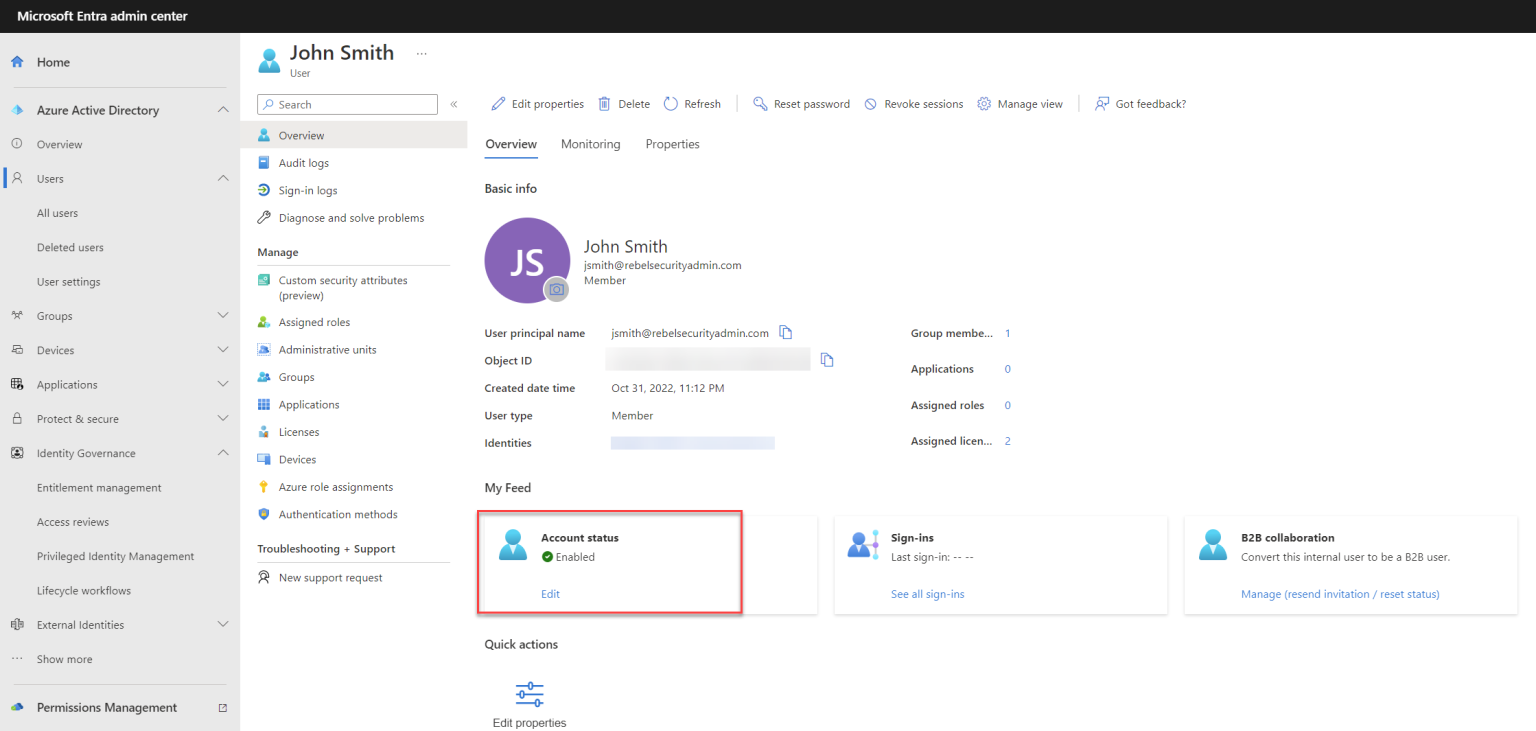Click the Delete user icon
The height and width of the screenshot is (731, 1536).
[x=623, y=103]
